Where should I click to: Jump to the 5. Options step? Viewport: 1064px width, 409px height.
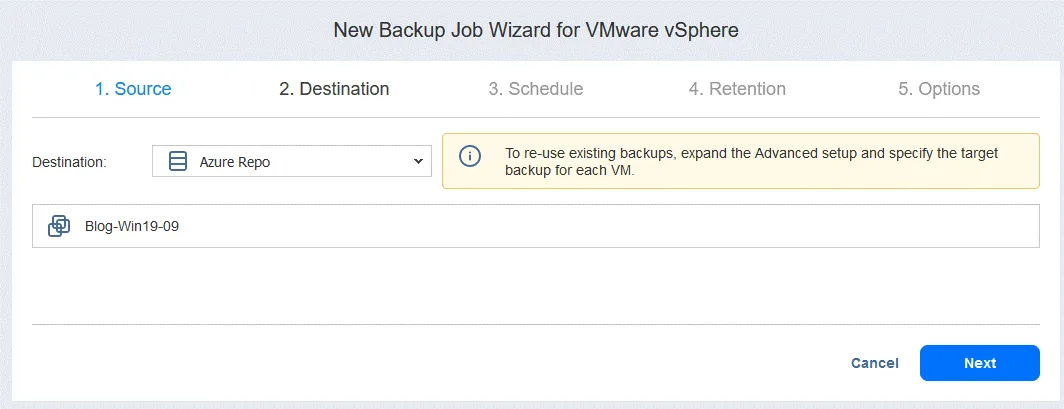tap(939, 89)
